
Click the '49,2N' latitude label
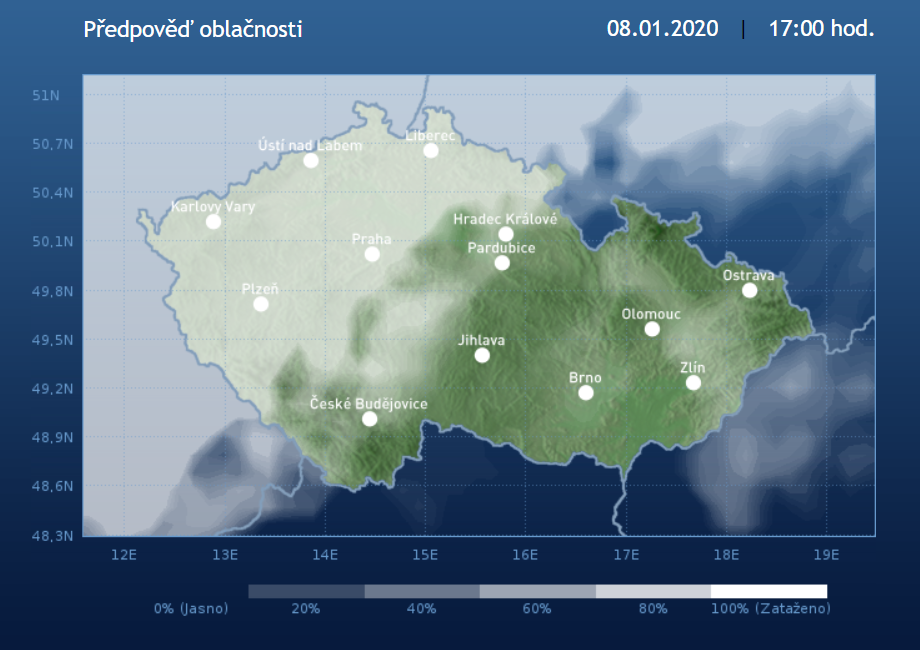(53, 388)
